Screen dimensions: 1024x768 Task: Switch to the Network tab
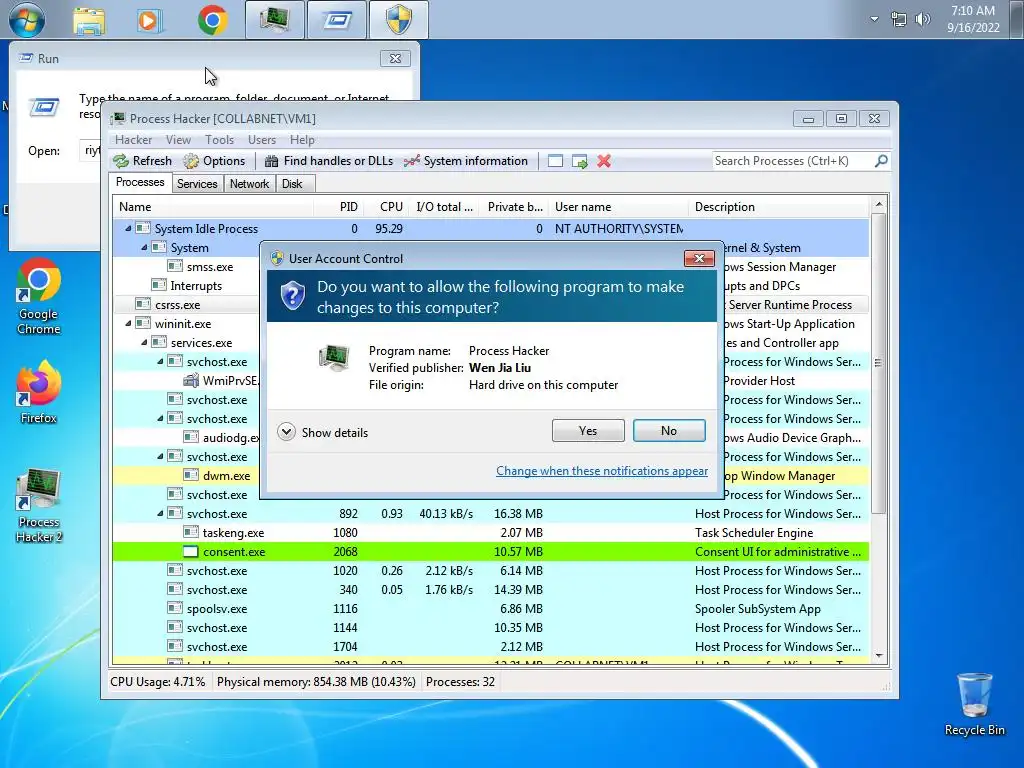click(x=249, y=184)
